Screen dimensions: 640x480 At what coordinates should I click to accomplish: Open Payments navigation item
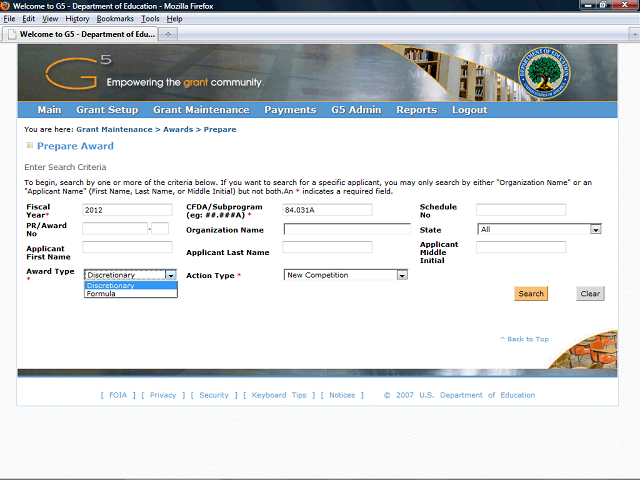[290, 110]
